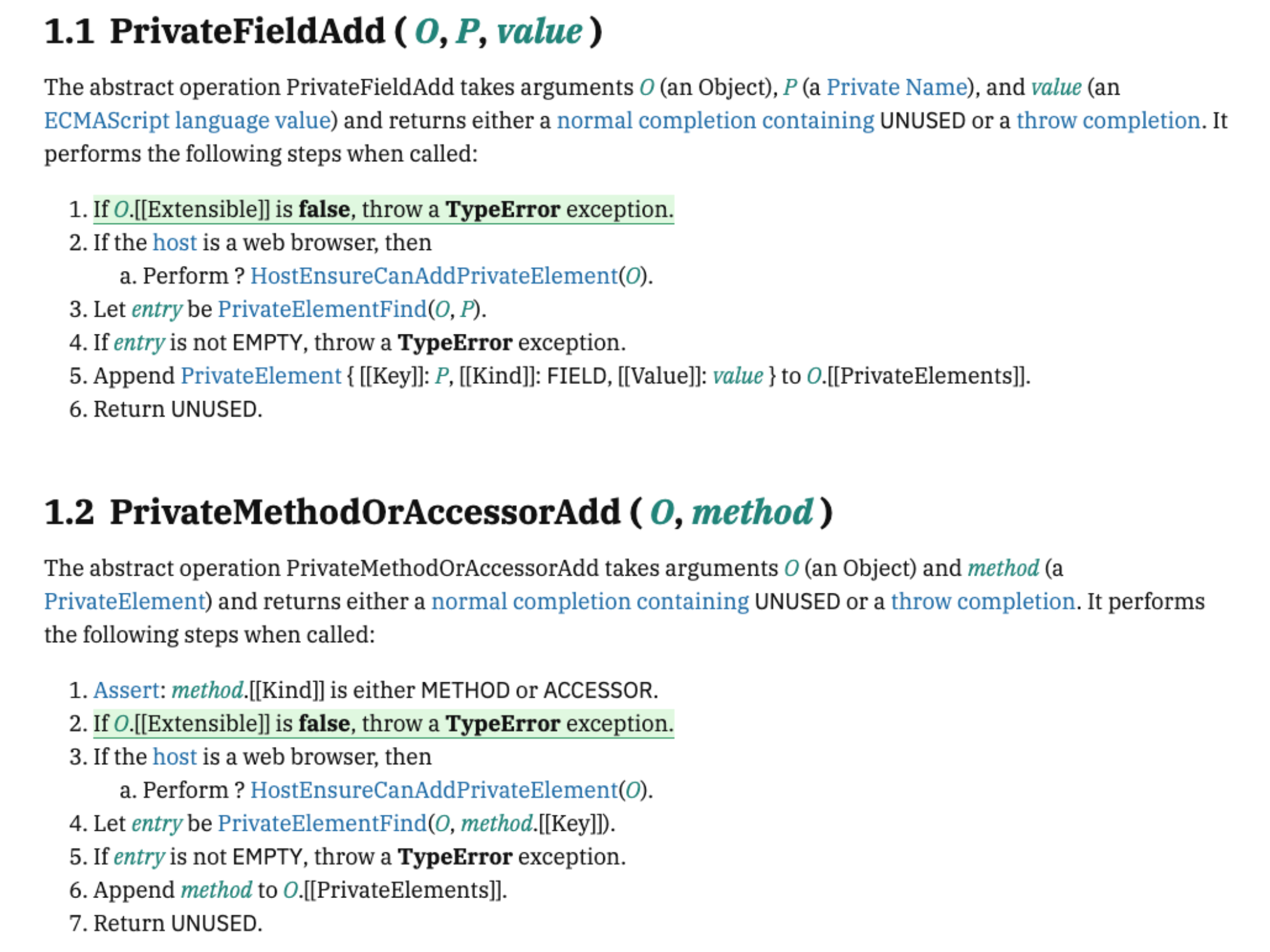
Task: Click the PrivateFieldAdd section heading
Action: click(x=247, y=32)
